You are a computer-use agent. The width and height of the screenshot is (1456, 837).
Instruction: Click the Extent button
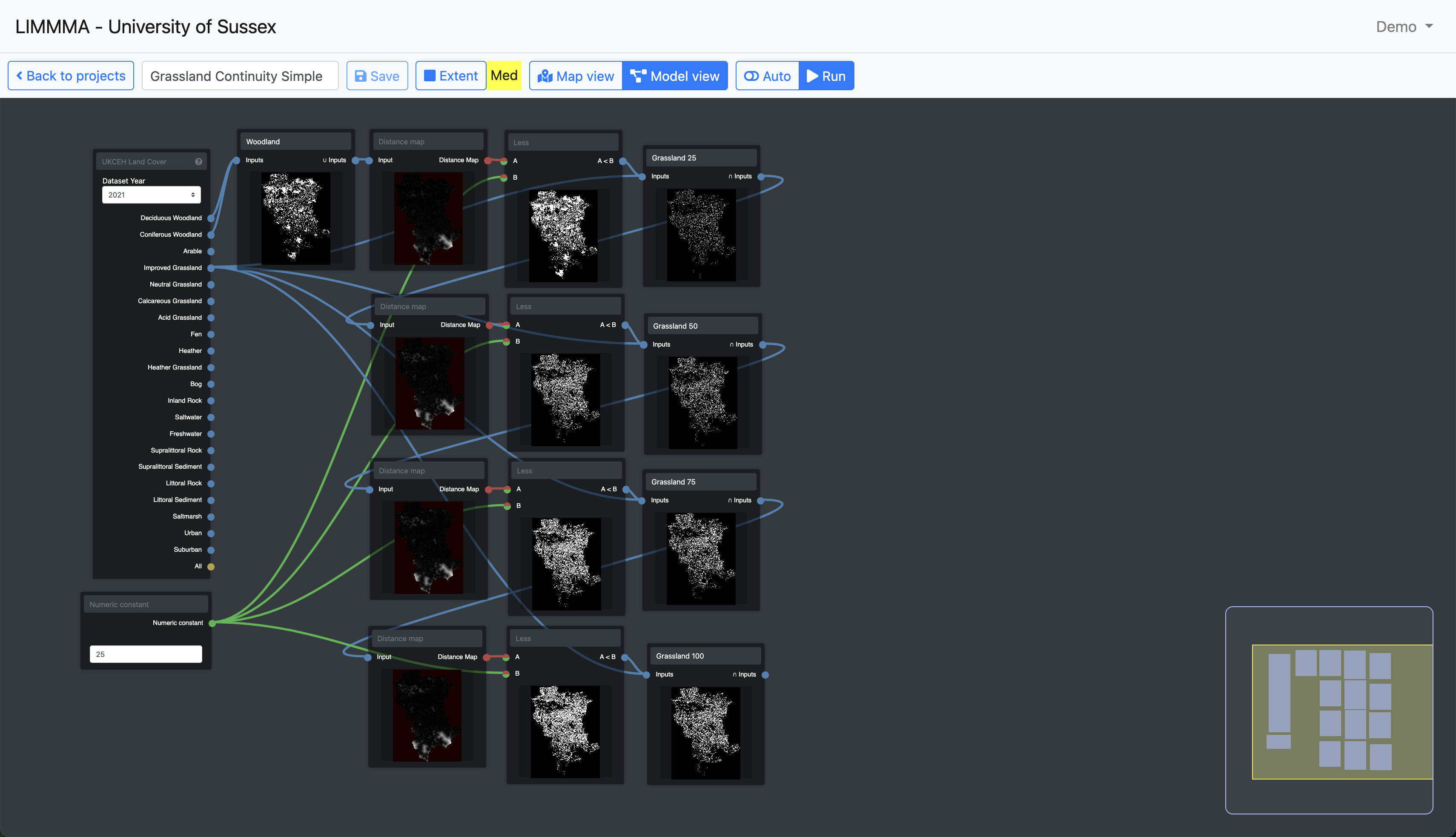(451, 76)
